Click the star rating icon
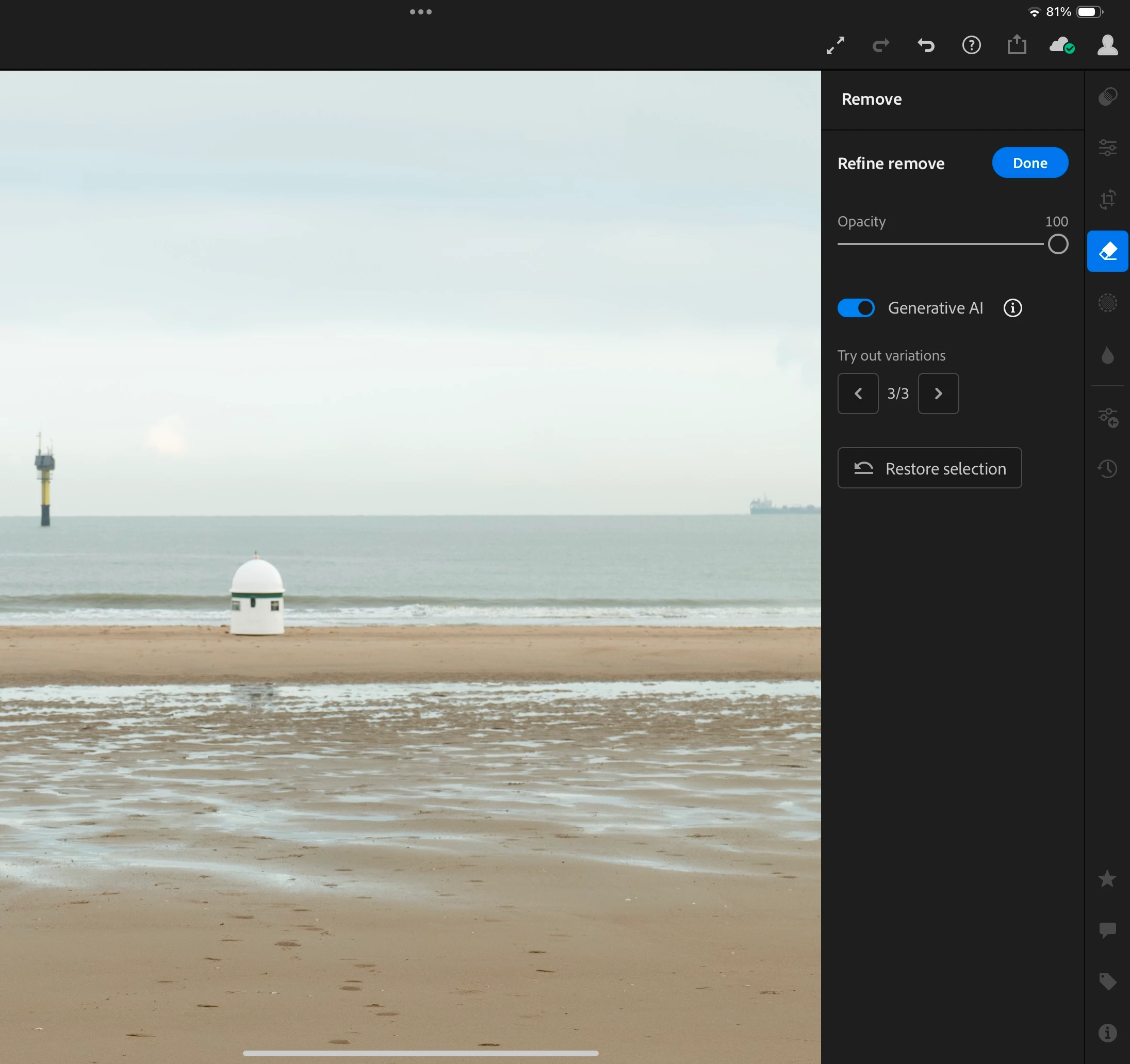 click(x=1107, y=879)
